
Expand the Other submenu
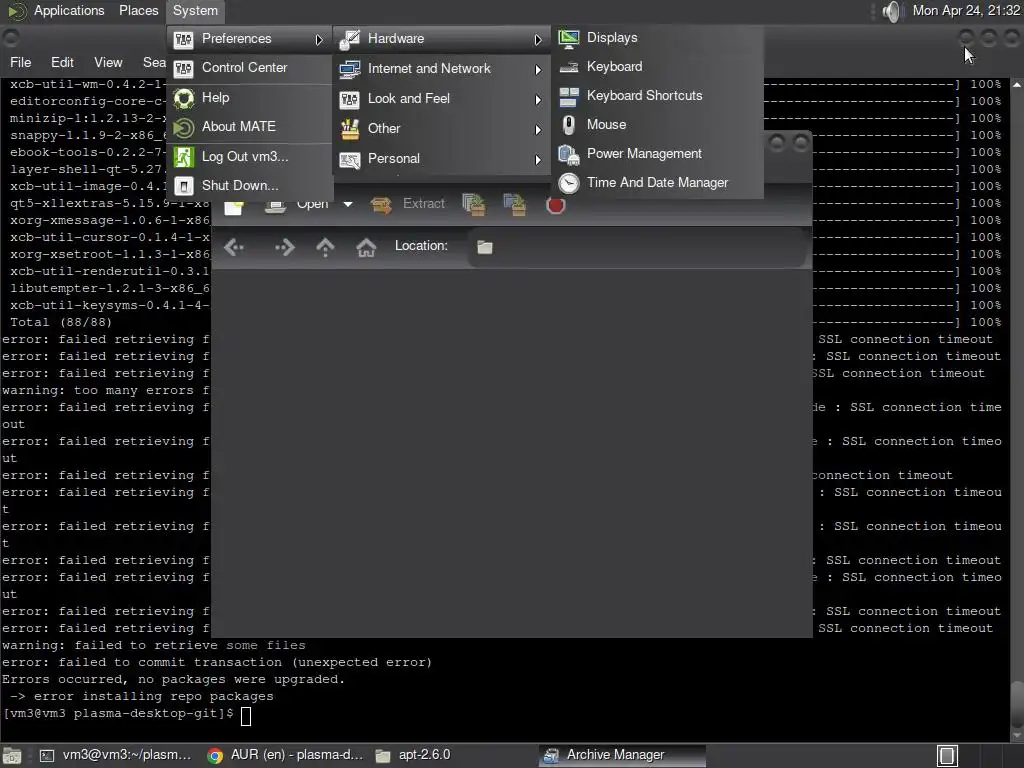(537, 129)
